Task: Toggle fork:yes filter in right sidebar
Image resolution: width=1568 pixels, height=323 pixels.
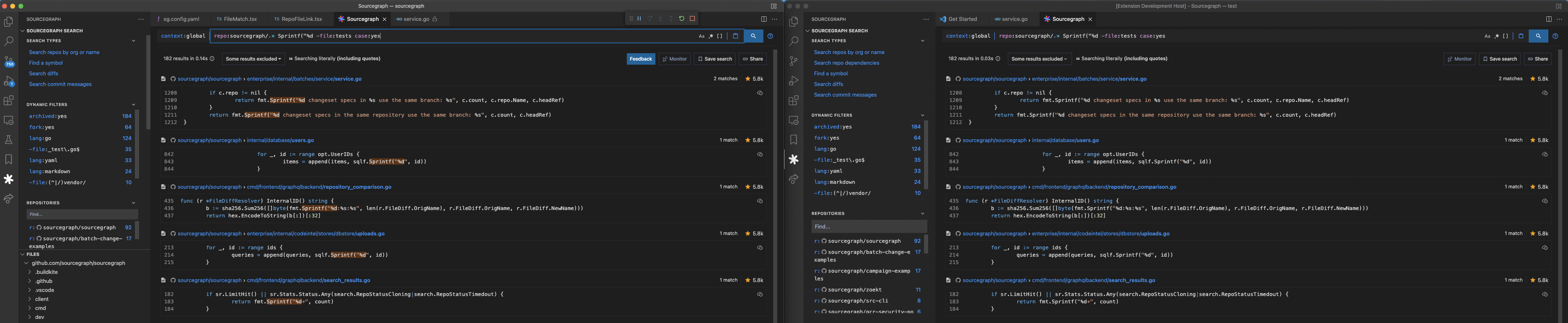Action: coord(867,138)
